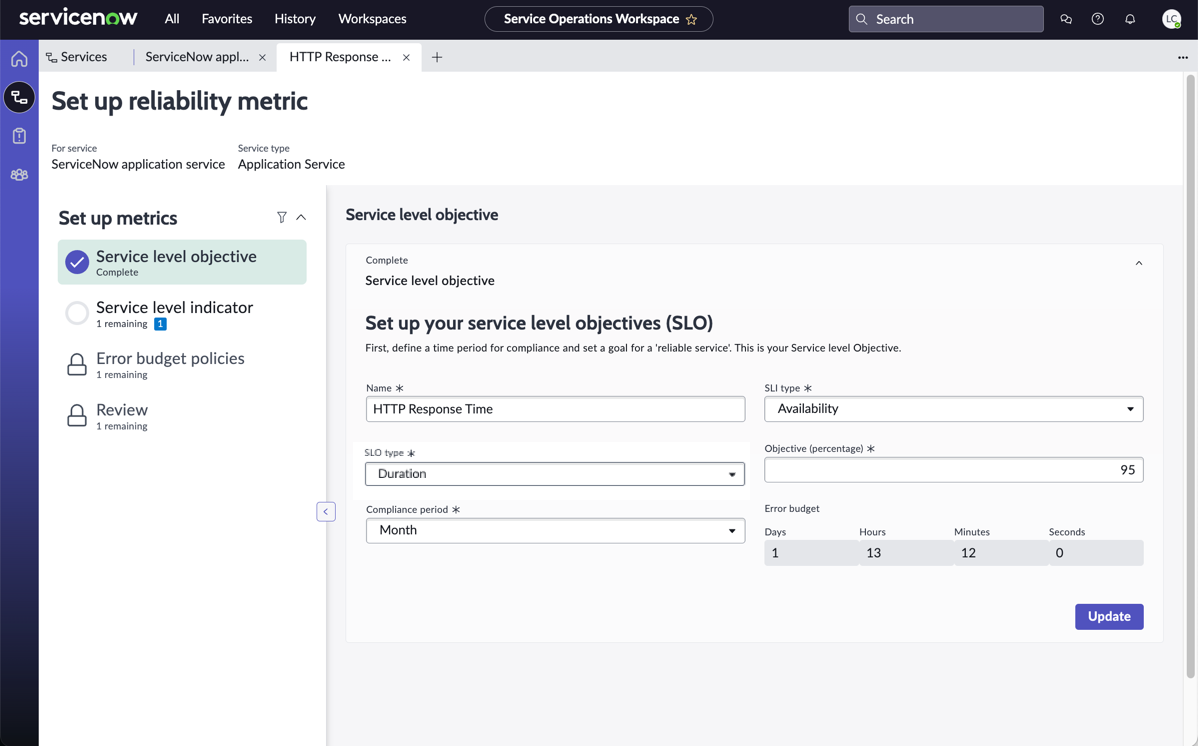
Task: Click the Error budget Days field
Action: [x=811, y=553]
